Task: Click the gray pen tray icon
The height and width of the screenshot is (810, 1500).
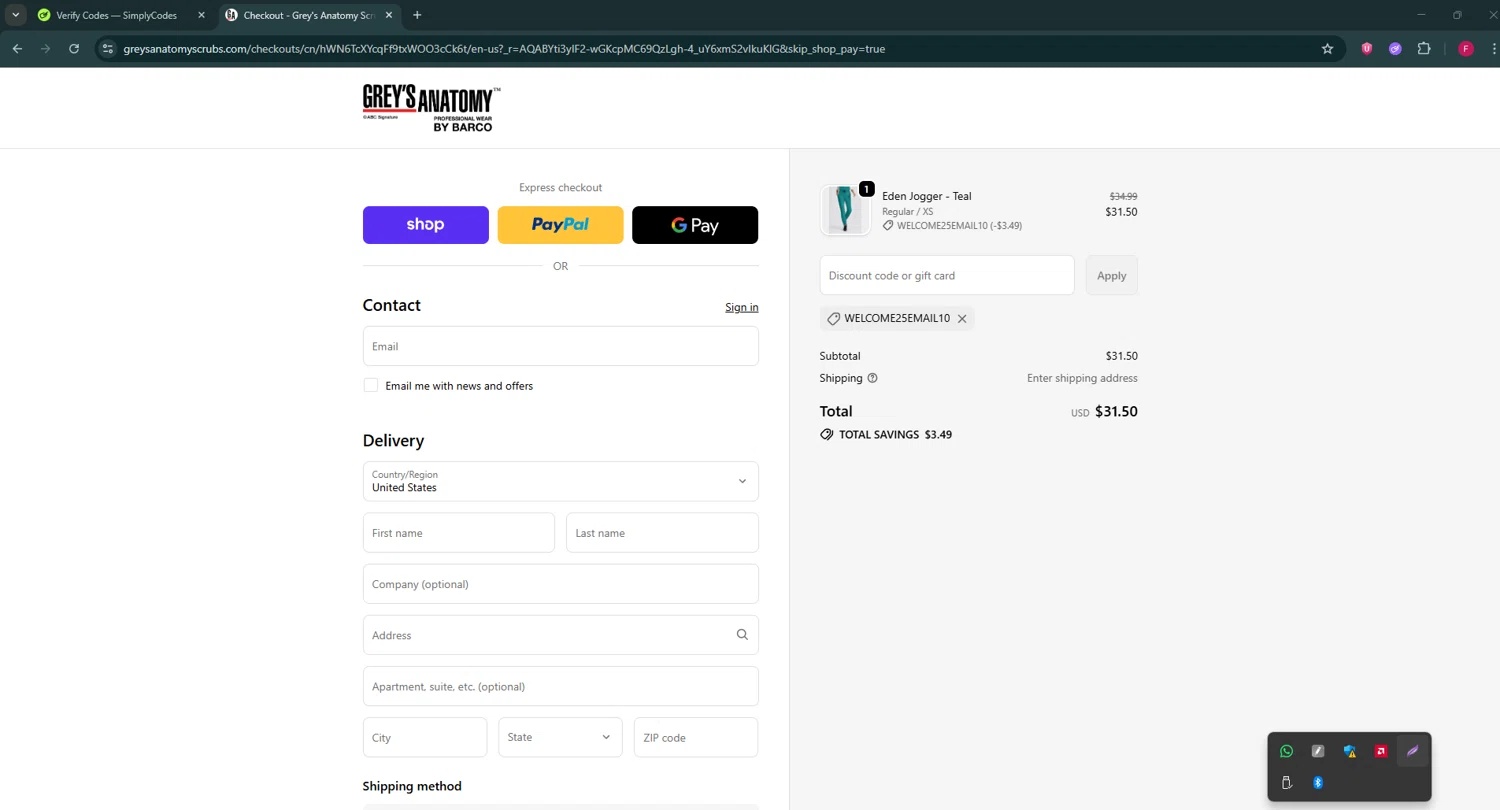Action: (x=1318, y=751)
